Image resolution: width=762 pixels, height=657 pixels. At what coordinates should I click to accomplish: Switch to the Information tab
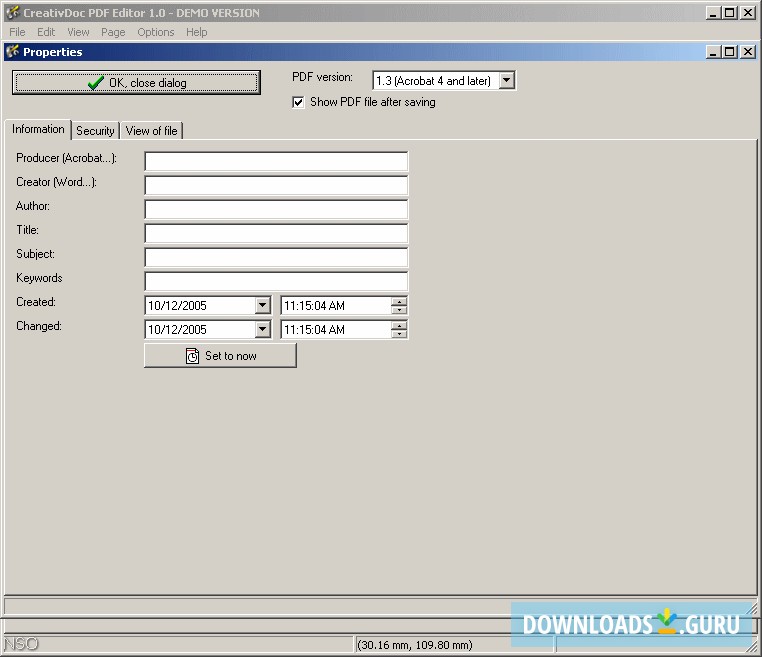(x=38, y=129)
